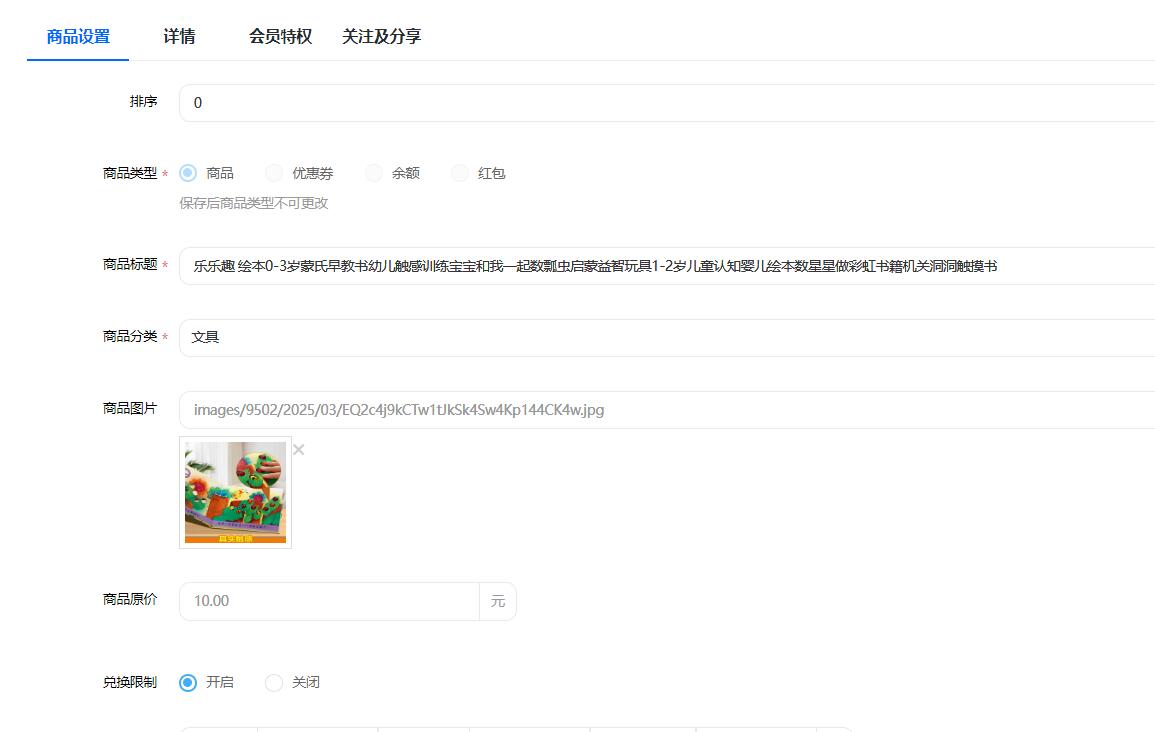Viewport: 1155px width, 732px height.
Task: Enable 兑换限制 with 开启 radio
Action: click(x=188, y=683)
